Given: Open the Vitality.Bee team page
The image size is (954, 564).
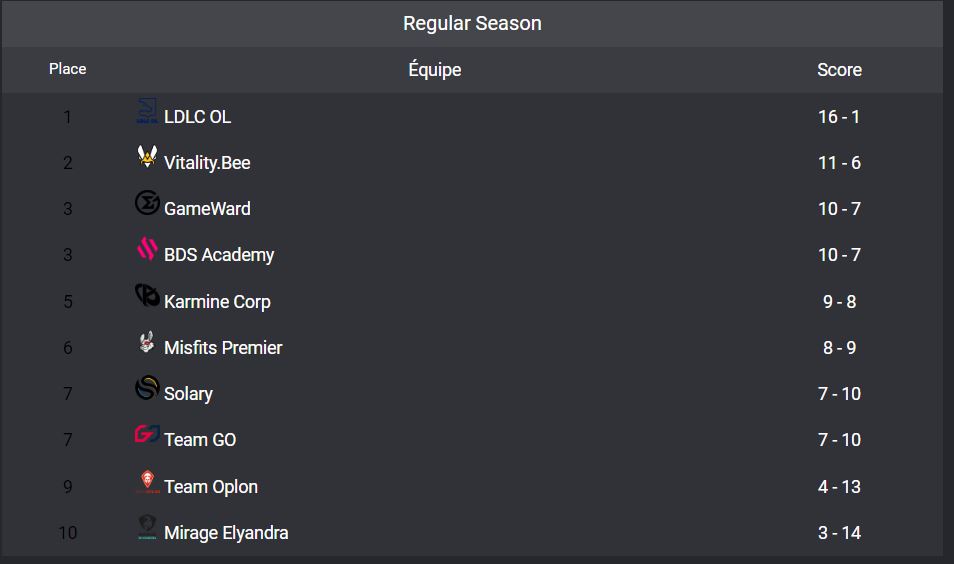Looking at the screenshot, I should point(207,163).
